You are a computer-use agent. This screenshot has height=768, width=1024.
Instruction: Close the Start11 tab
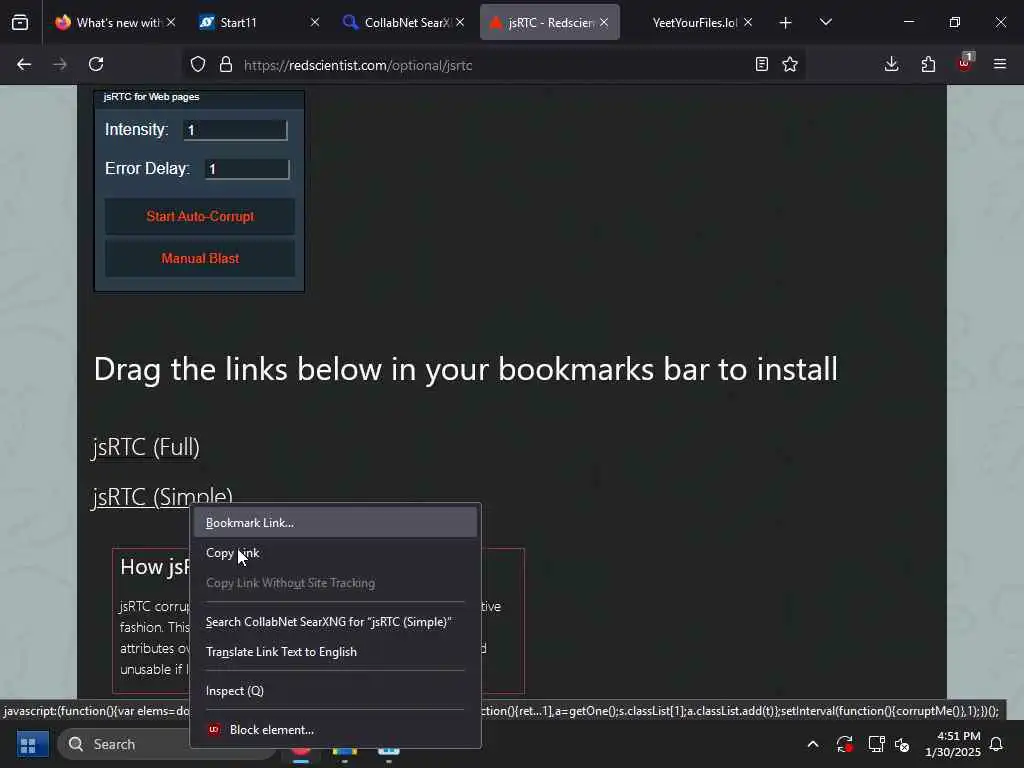pyautogui.click(x=315, y=22)
